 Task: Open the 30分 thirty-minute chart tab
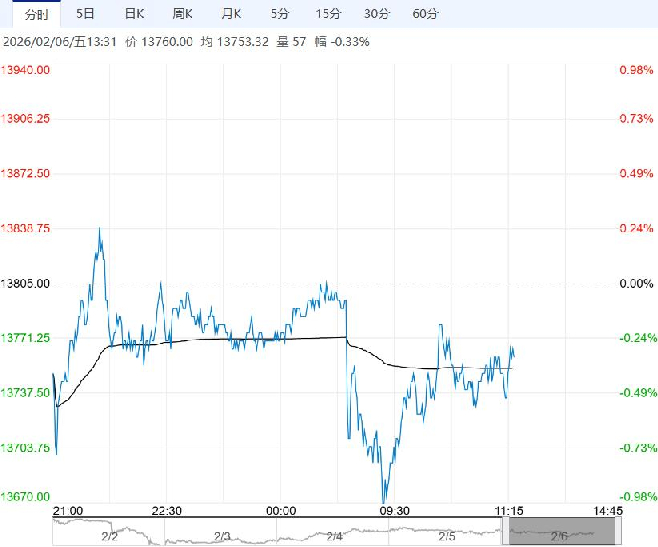point(376,14)
